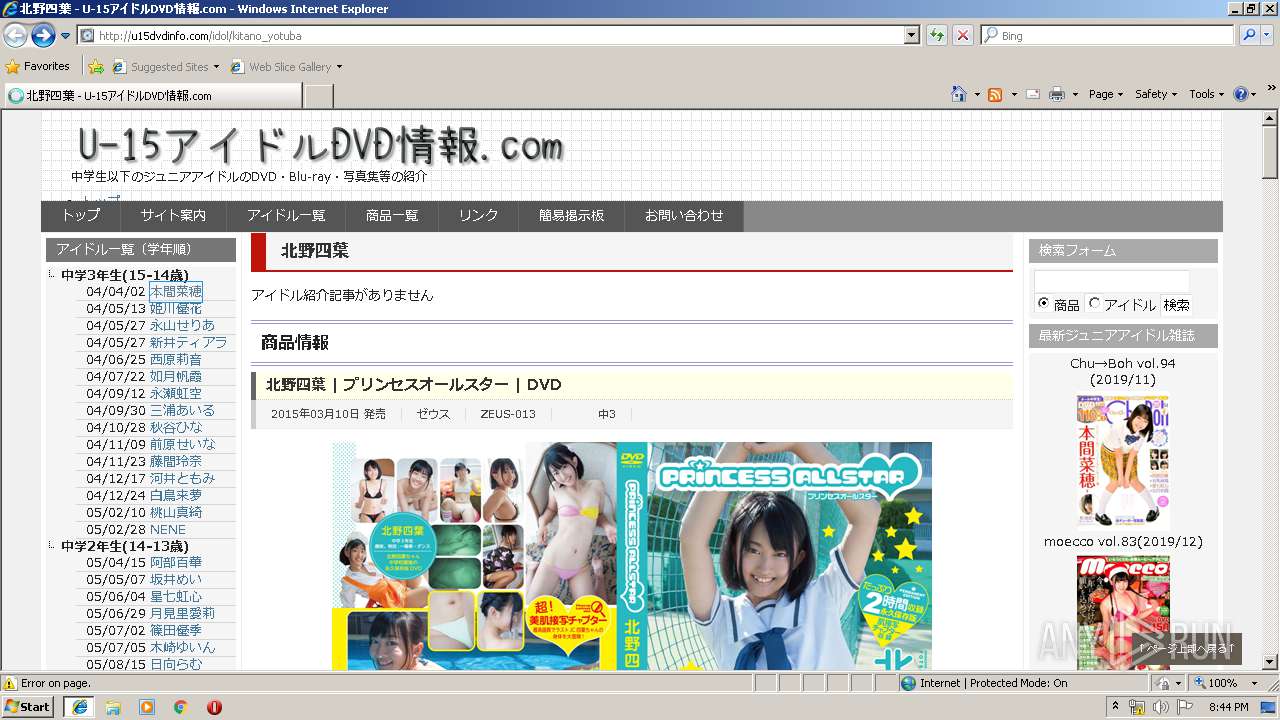Open the Page menu
Viewport: 1280px width, 720px height.
pos(1106,94)
